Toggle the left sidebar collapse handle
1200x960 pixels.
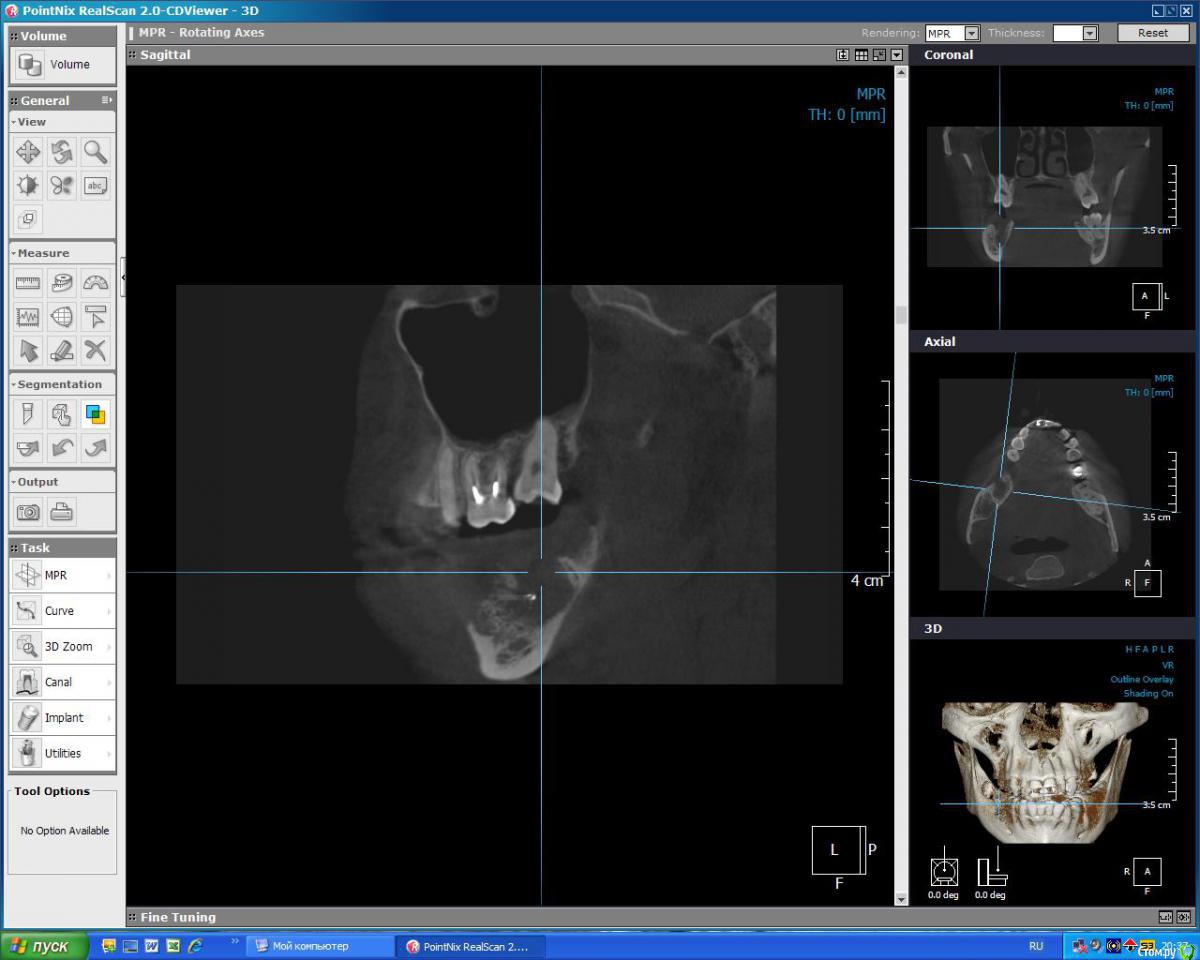[x=123, y=277]
